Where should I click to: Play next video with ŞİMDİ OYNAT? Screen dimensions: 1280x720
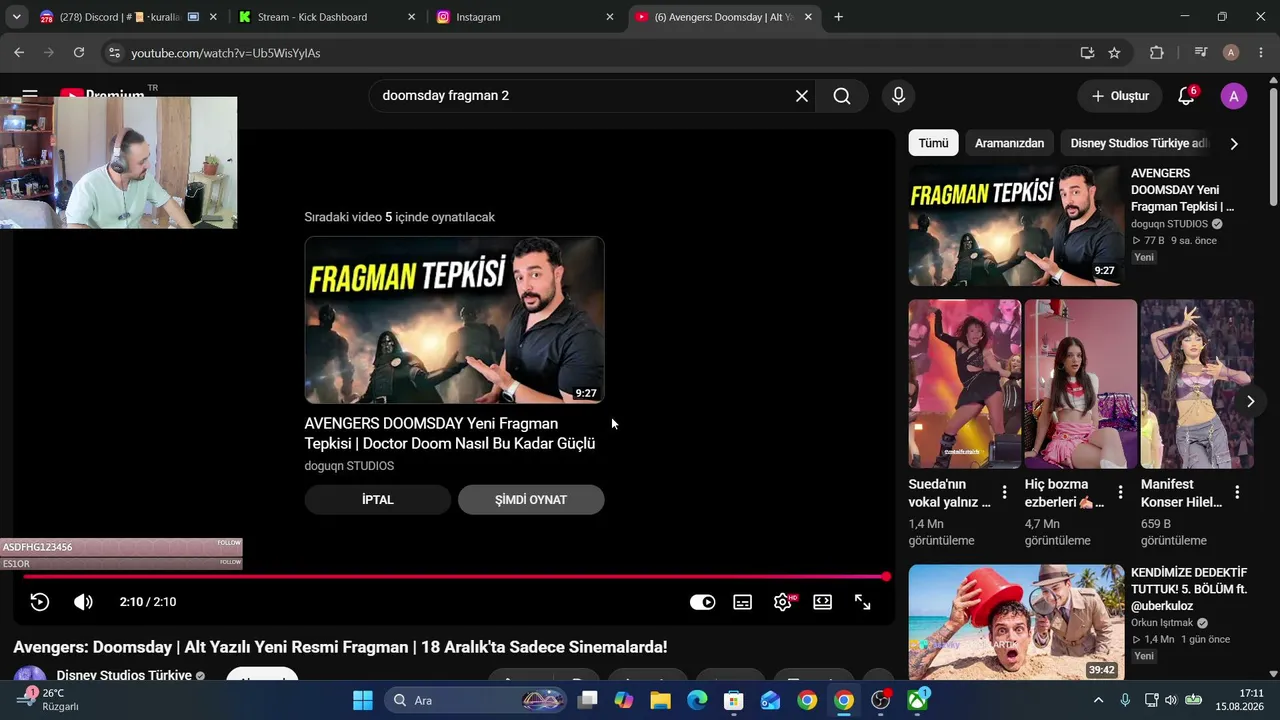pyautogui.click(x=531, y=500)
